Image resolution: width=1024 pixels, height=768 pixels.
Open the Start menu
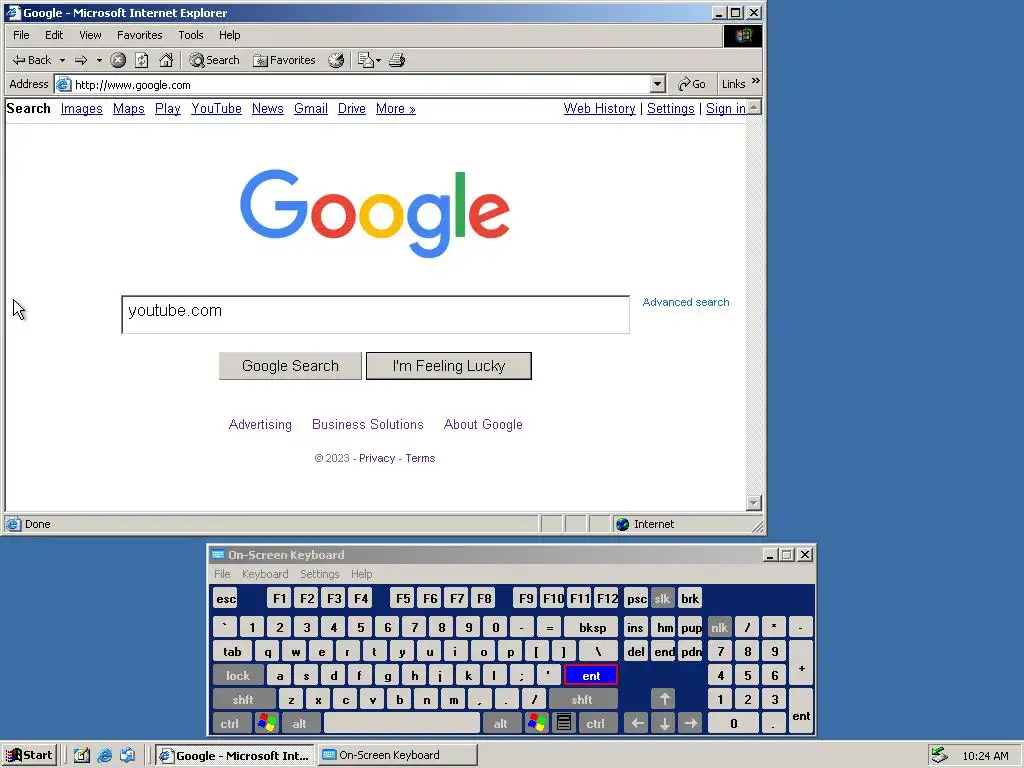(29, 755)
